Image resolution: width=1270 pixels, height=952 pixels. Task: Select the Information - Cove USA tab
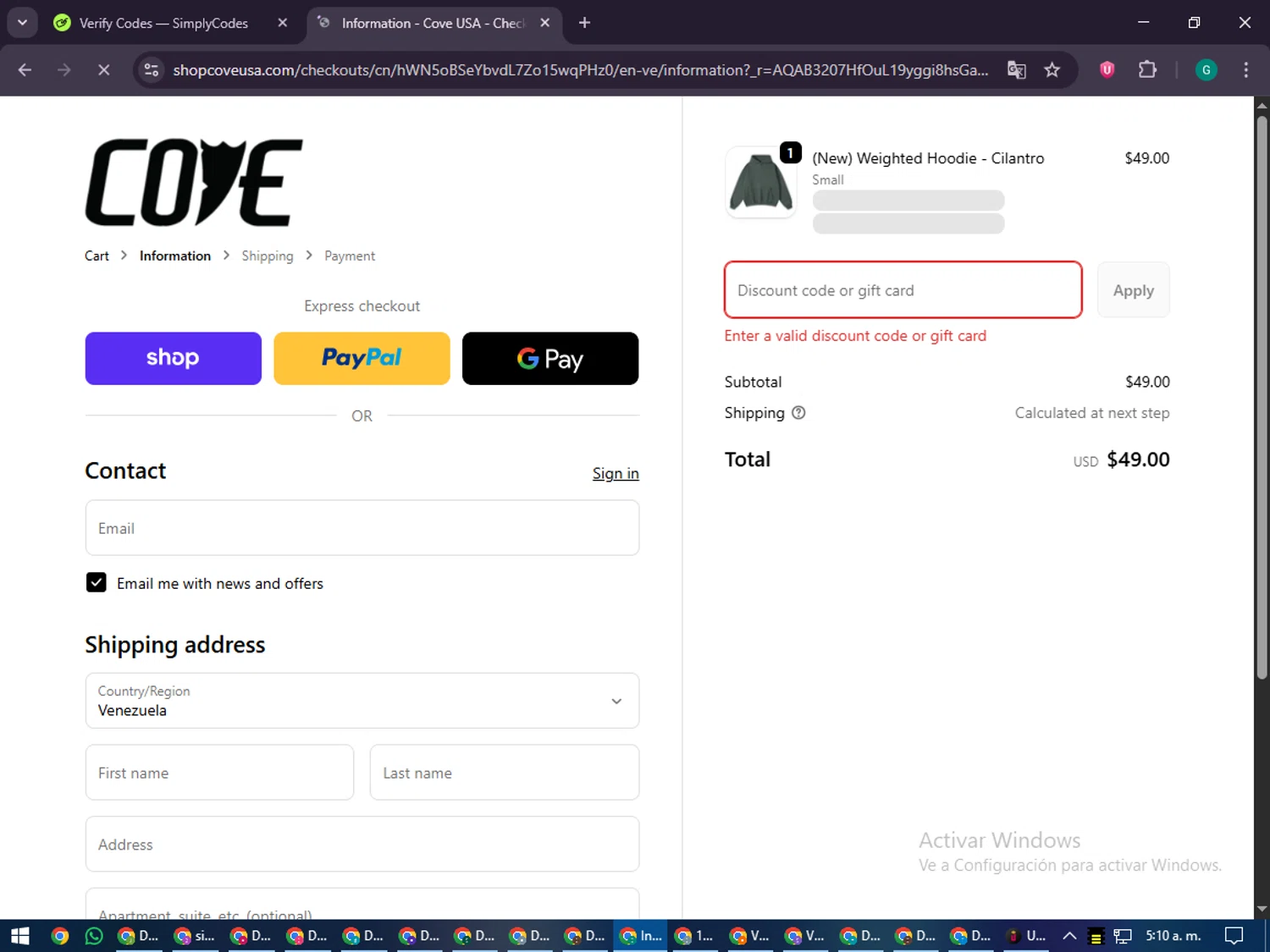click(x=433, y=23)
